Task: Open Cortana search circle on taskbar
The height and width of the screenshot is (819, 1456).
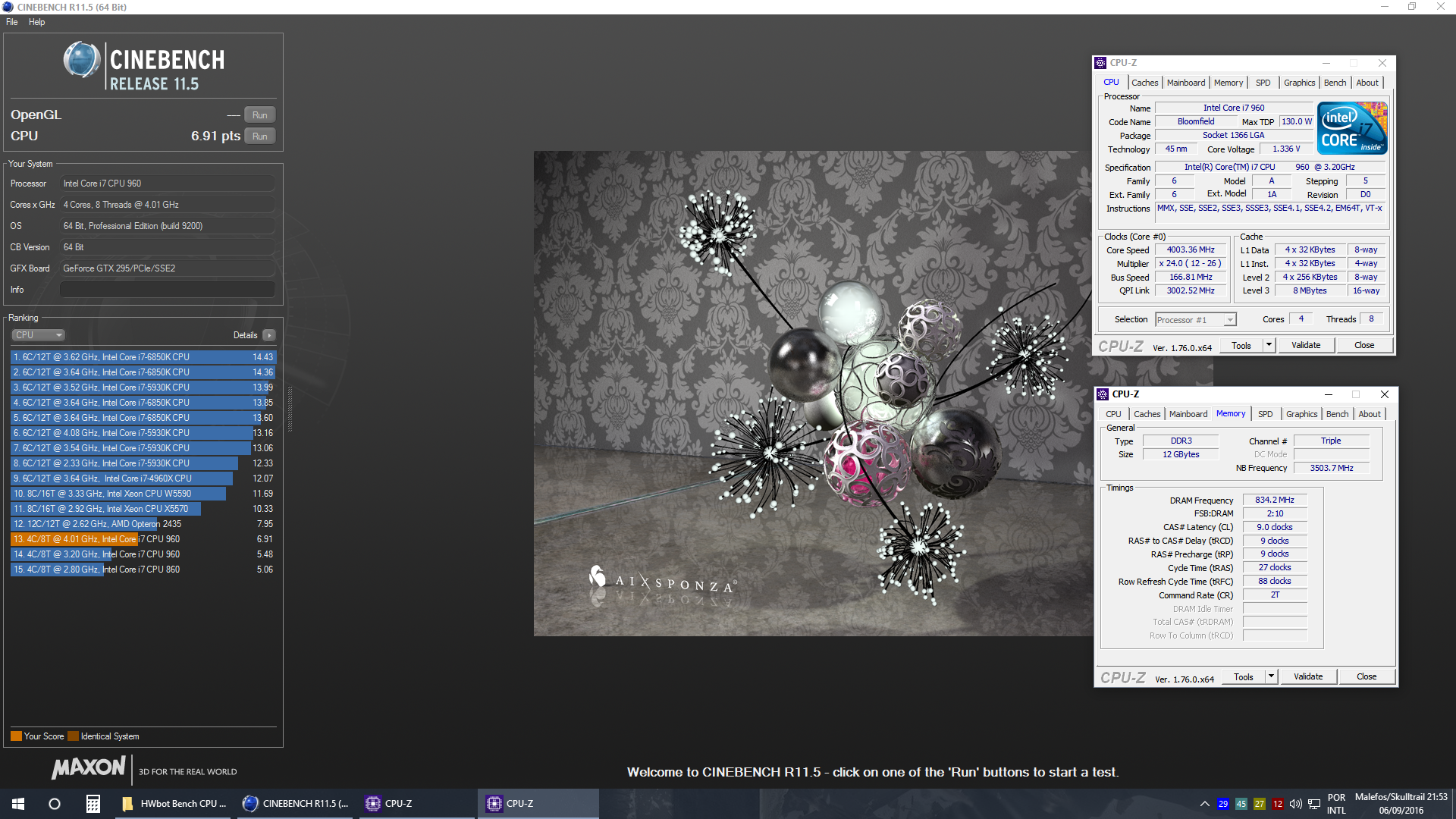Action: [55, 804]
